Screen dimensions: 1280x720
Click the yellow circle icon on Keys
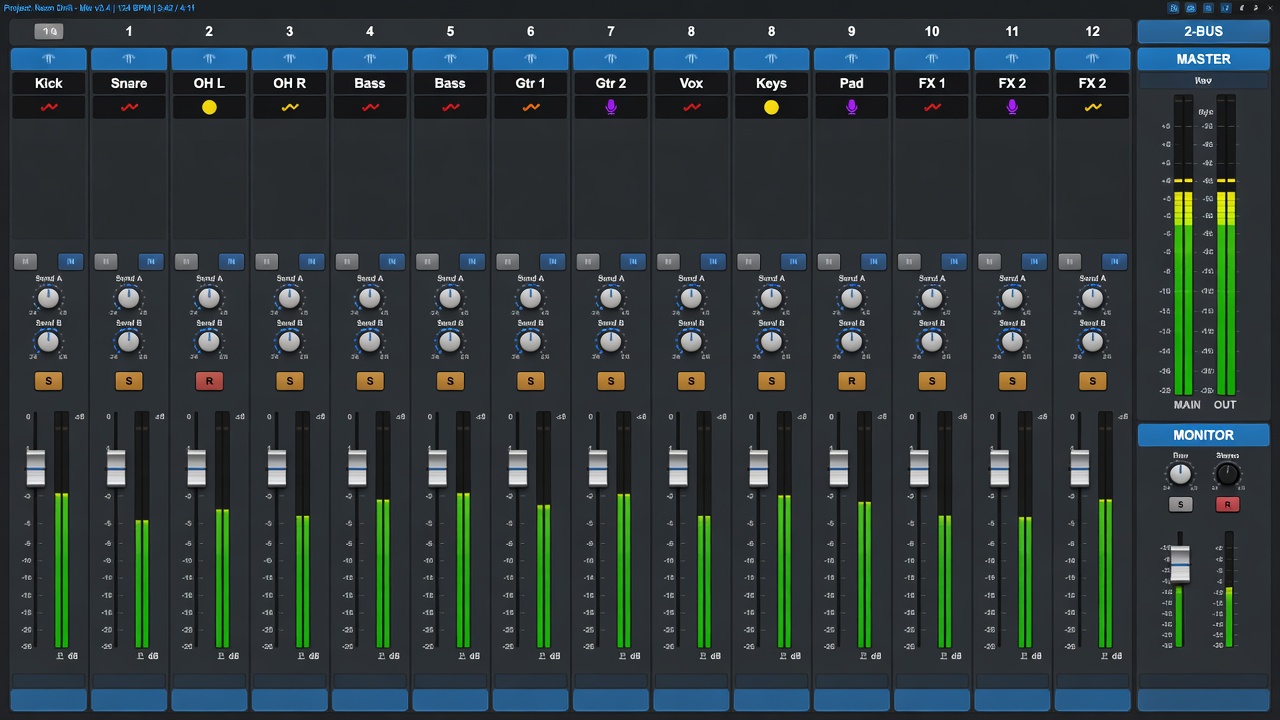click(x=771, y=107)
